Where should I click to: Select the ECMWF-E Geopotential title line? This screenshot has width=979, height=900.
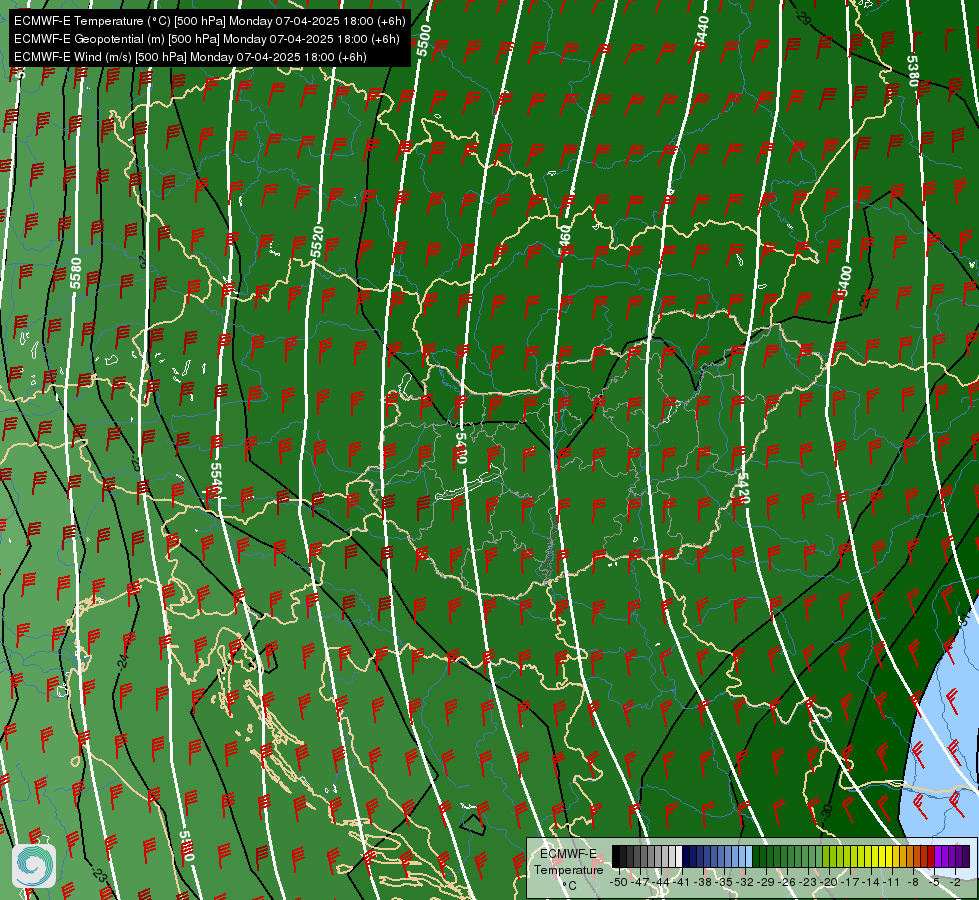[x=207, y=39]
